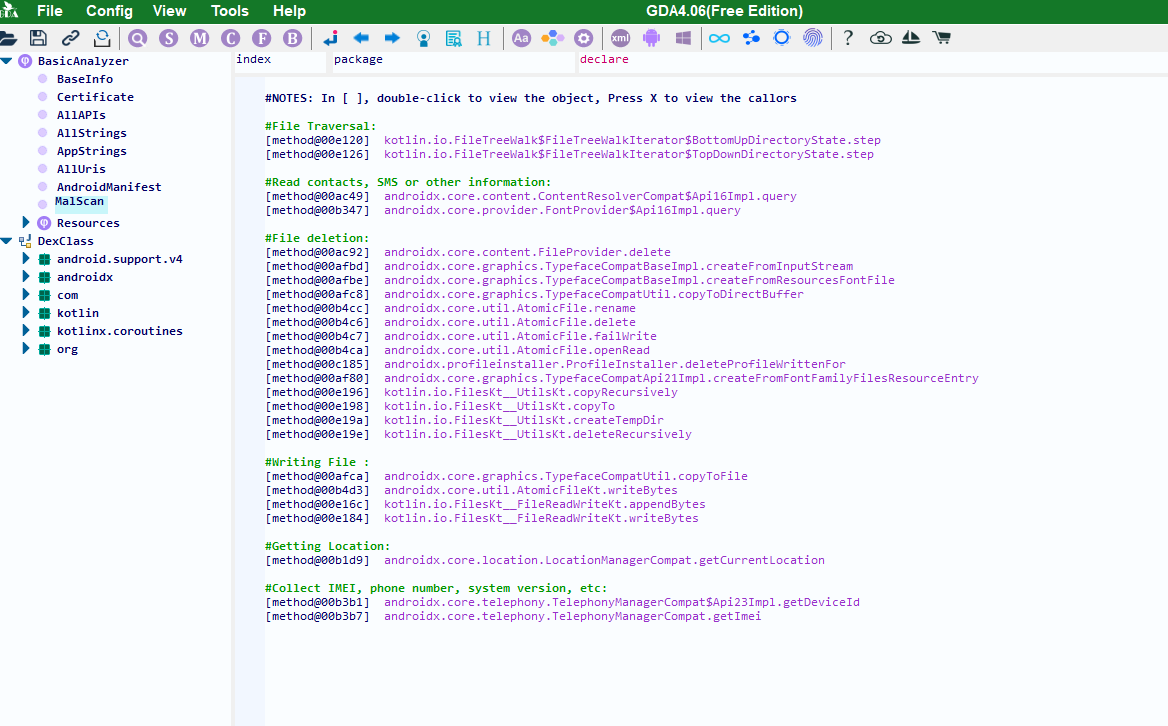Select AllAPIs in the tree
Screen dimensions: 1168x726
coord(81,115)
